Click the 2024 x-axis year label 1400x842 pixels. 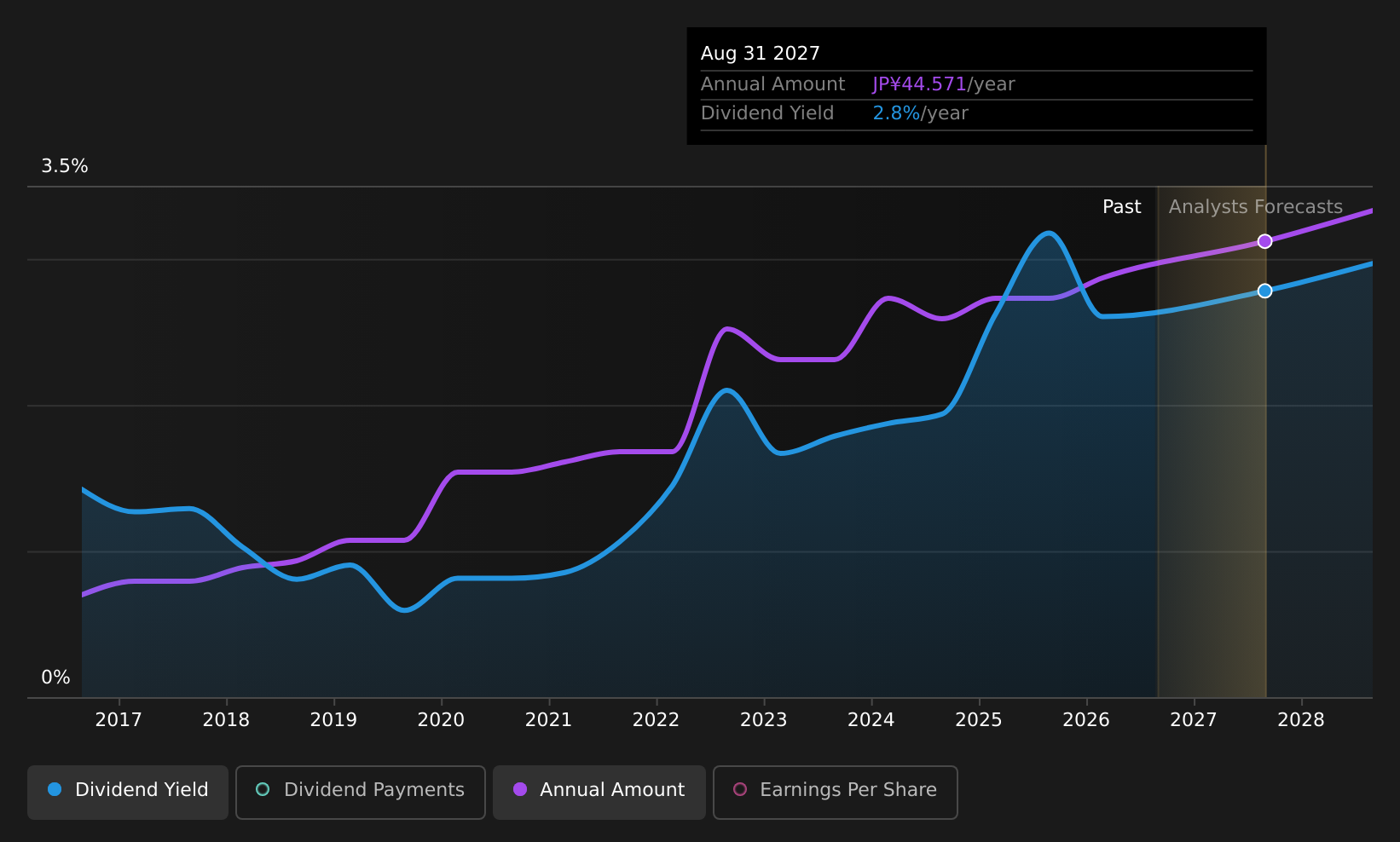point(871,720)
